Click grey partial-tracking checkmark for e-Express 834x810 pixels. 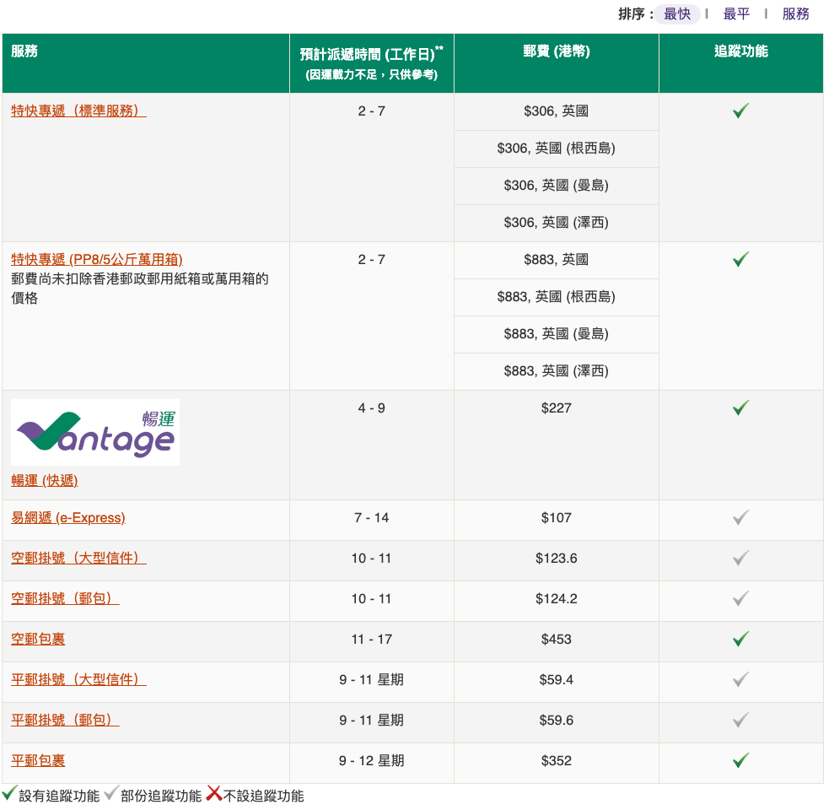pyautogui.click(x=740, y=518)
